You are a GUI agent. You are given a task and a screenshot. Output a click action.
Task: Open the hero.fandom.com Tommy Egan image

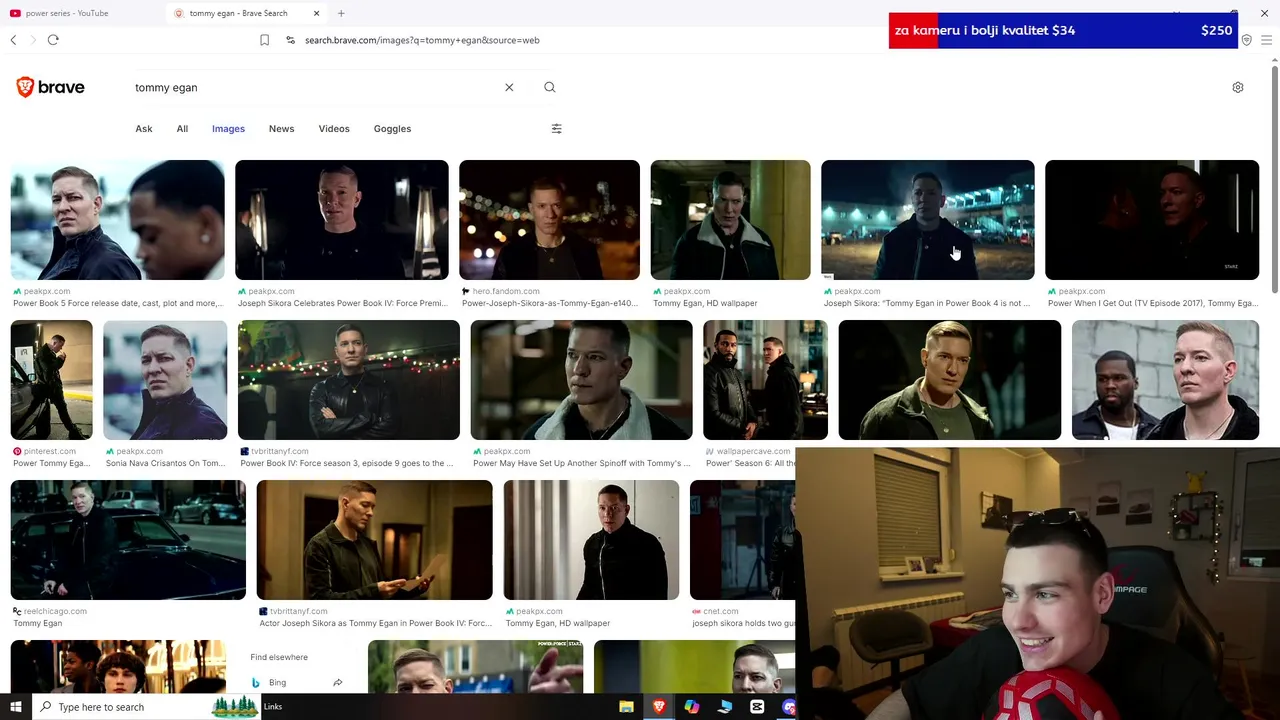pyautogui.click(x=549, y=220)
